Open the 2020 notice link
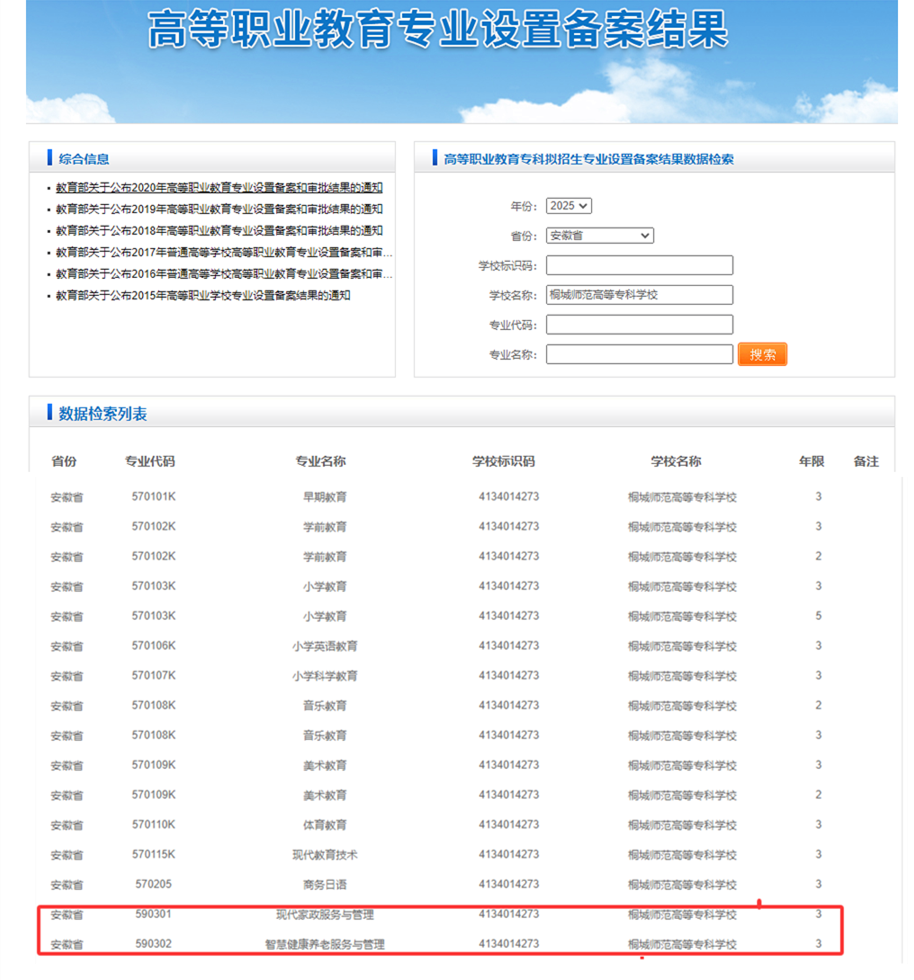This screenshot has height=980, width=914. point(219,187)
